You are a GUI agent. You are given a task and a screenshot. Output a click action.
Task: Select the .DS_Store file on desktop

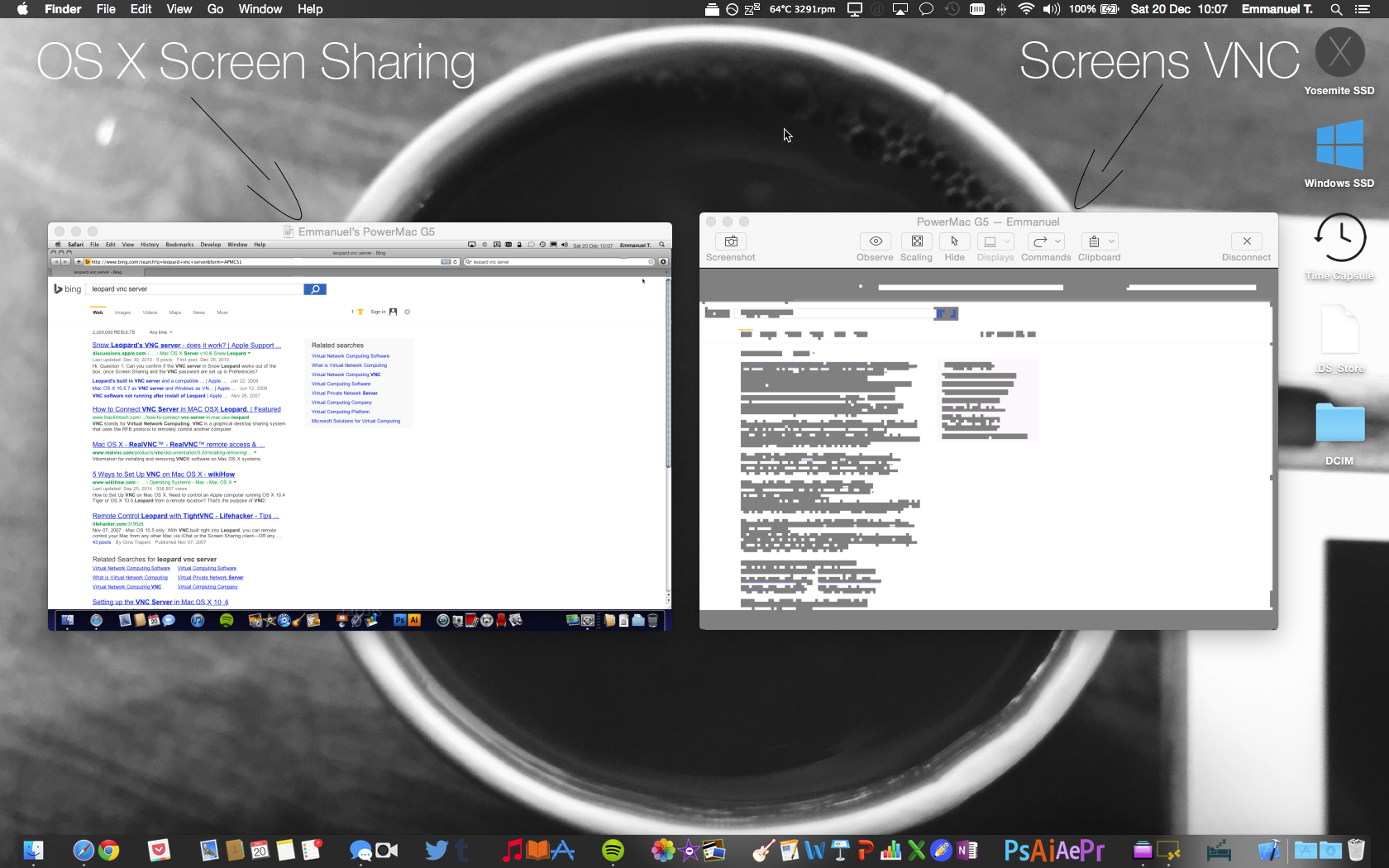click(x=1339, y=331)
